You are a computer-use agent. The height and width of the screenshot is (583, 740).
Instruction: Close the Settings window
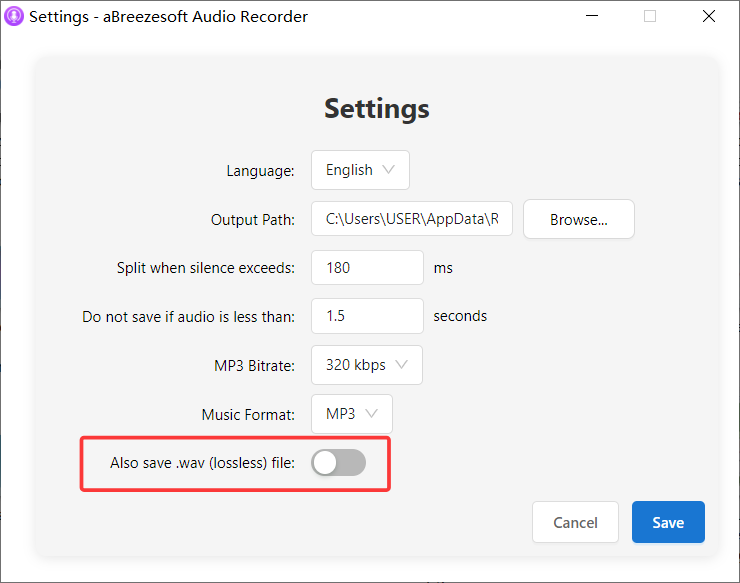tap(708, 16)
